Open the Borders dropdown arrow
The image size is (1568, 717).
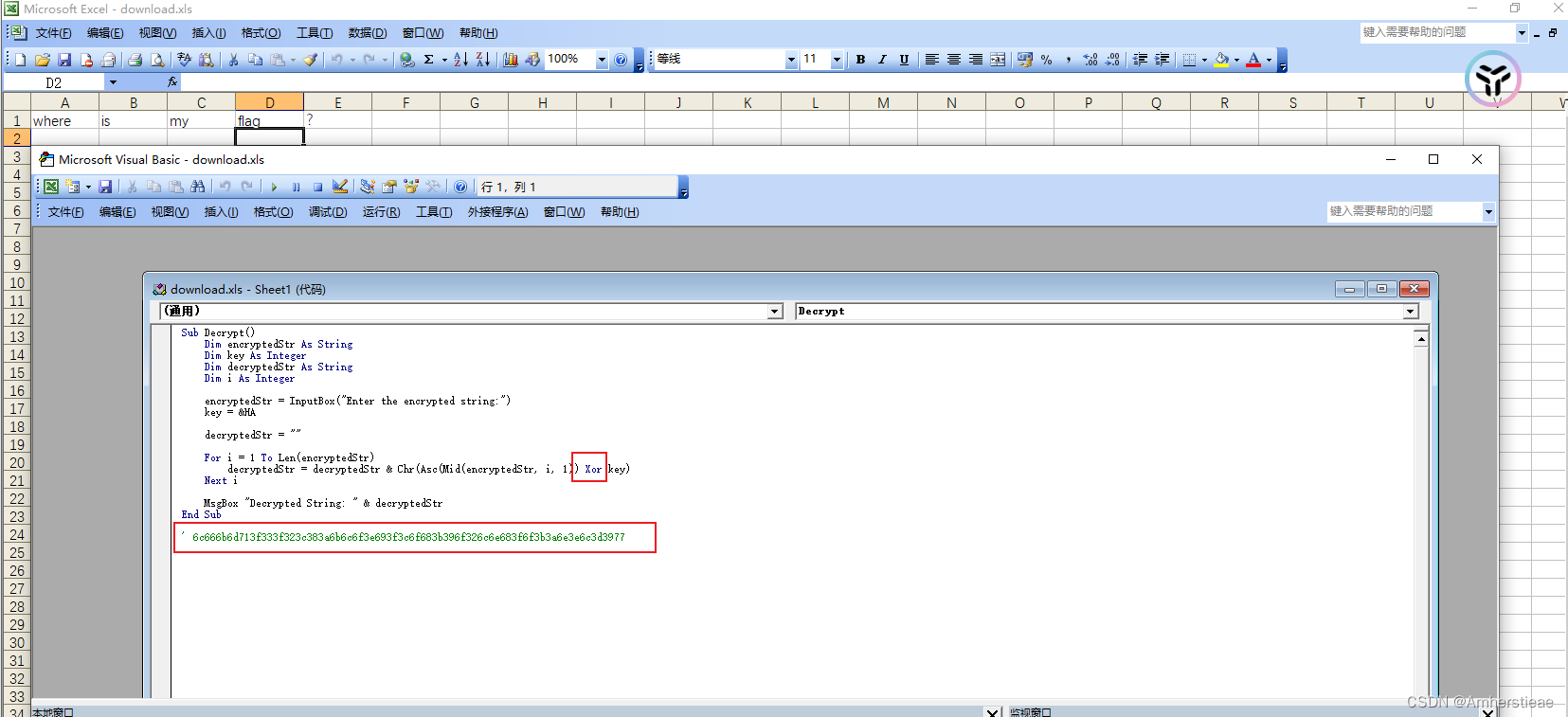pyautogui.click(x=1205, y=60)
